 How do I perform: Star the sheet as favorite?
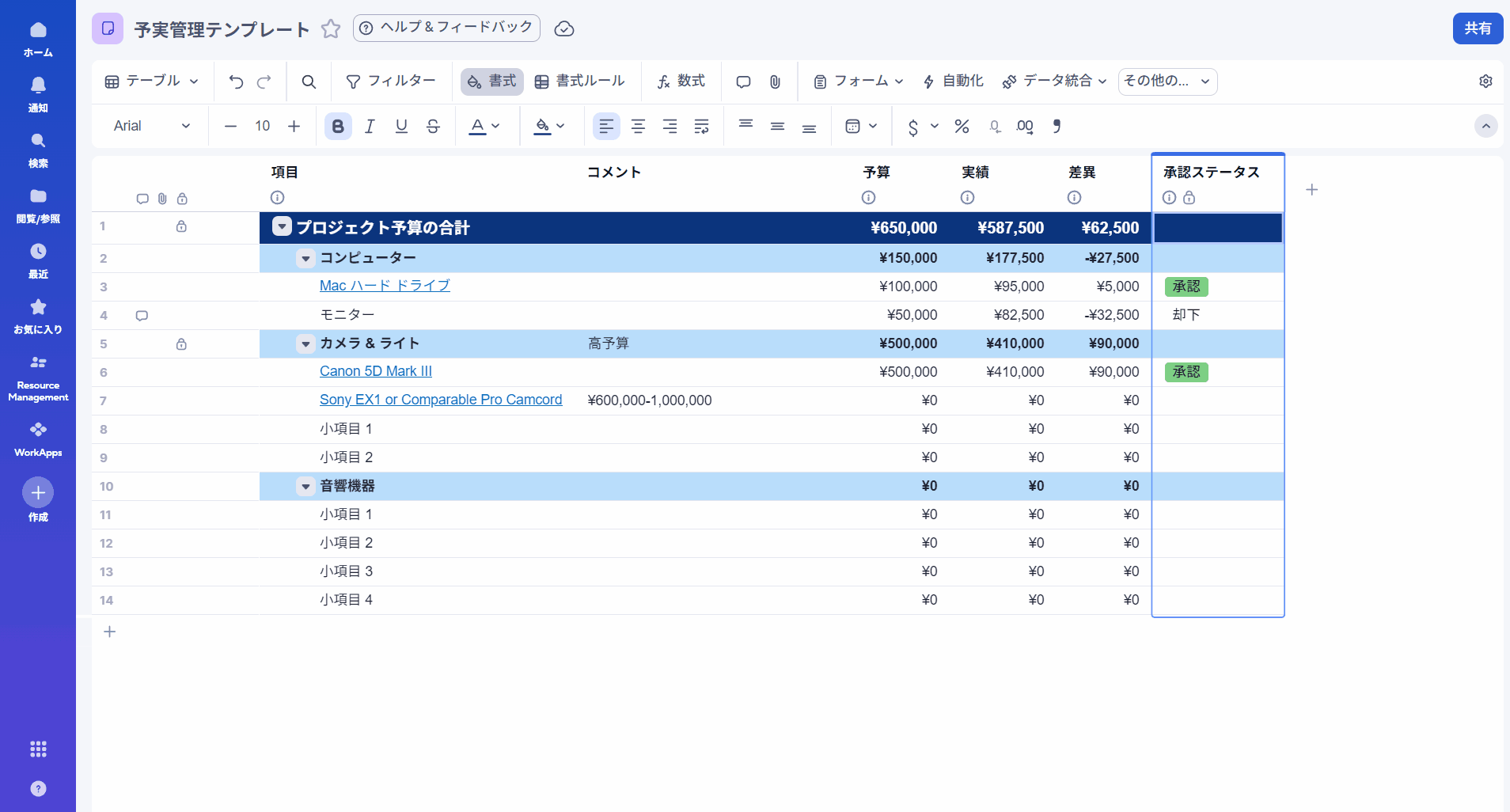click(331, 29)
